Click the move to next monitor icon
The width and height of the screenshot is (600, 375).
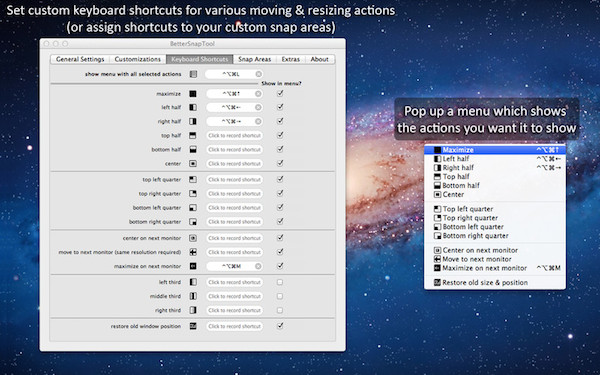pyautogui.click(x=193, y=252)
